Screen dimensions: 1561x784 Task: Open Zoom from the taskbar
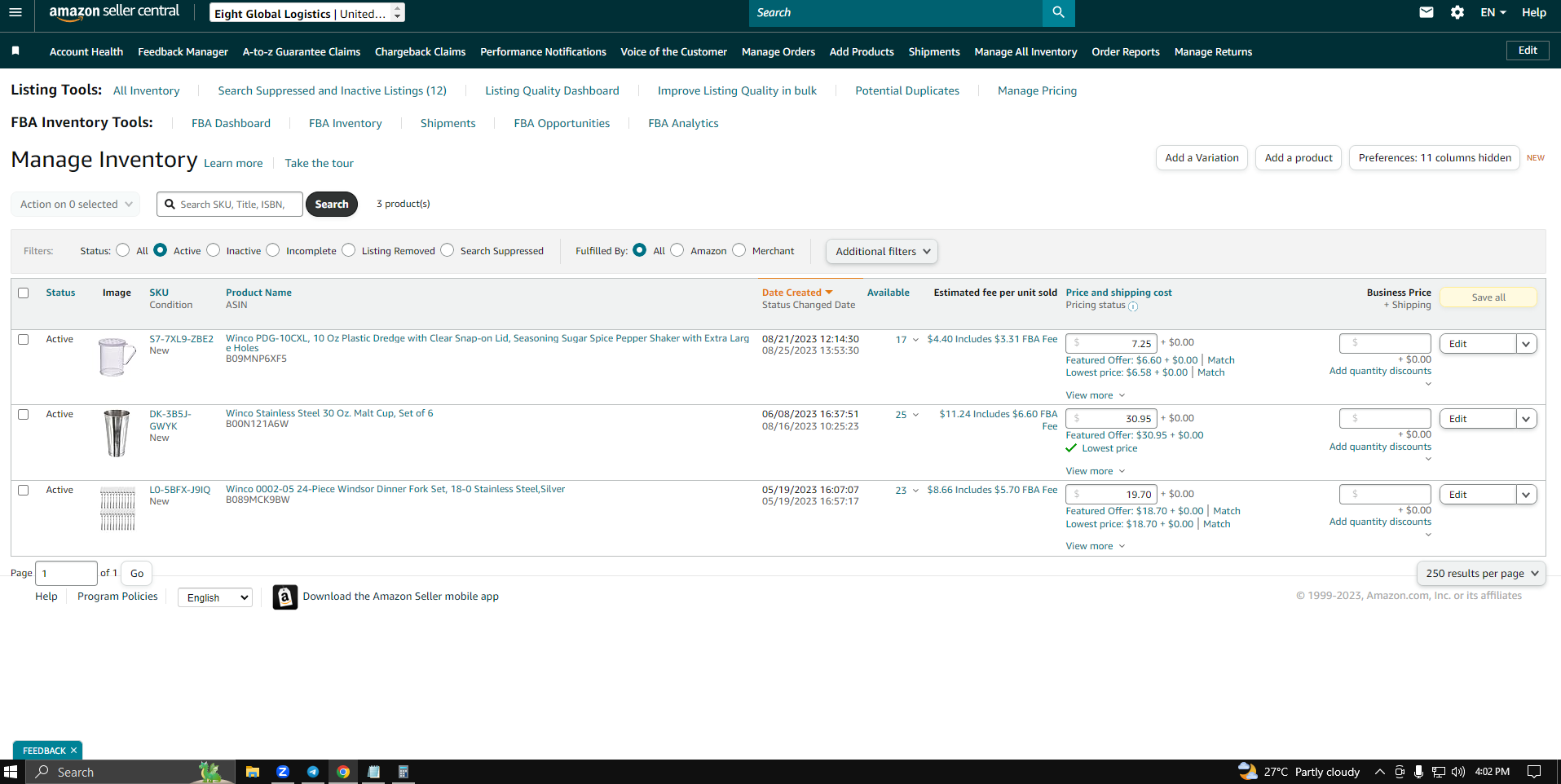[283, 772]
